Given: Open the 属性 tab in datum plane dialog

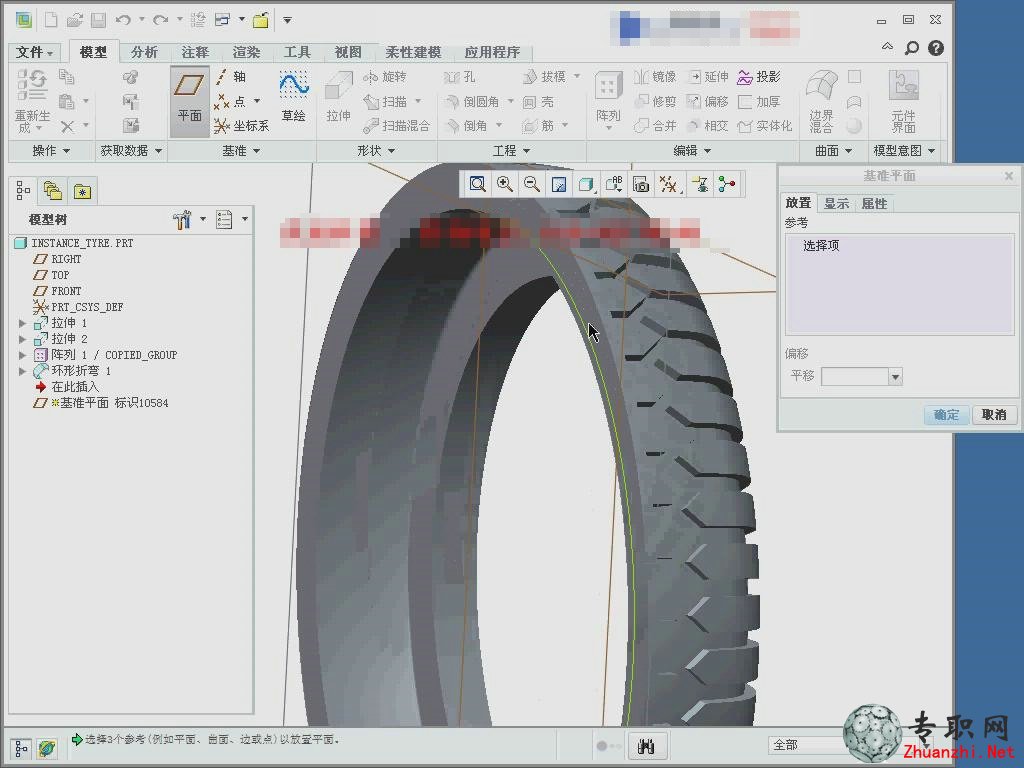Looking at the screenshot, I should [874, 203].
